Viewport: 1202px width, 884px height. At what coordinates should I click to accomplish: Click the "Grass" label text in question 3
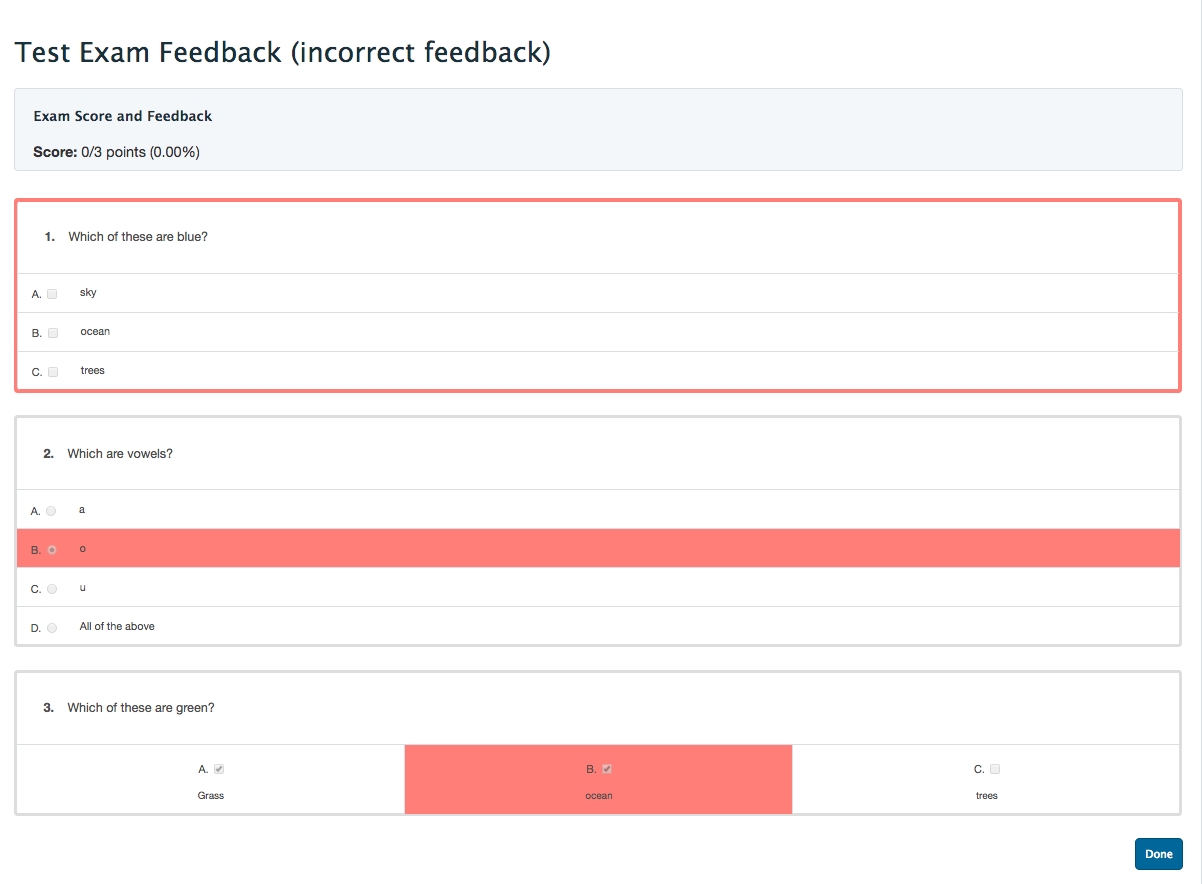(211, 796)
